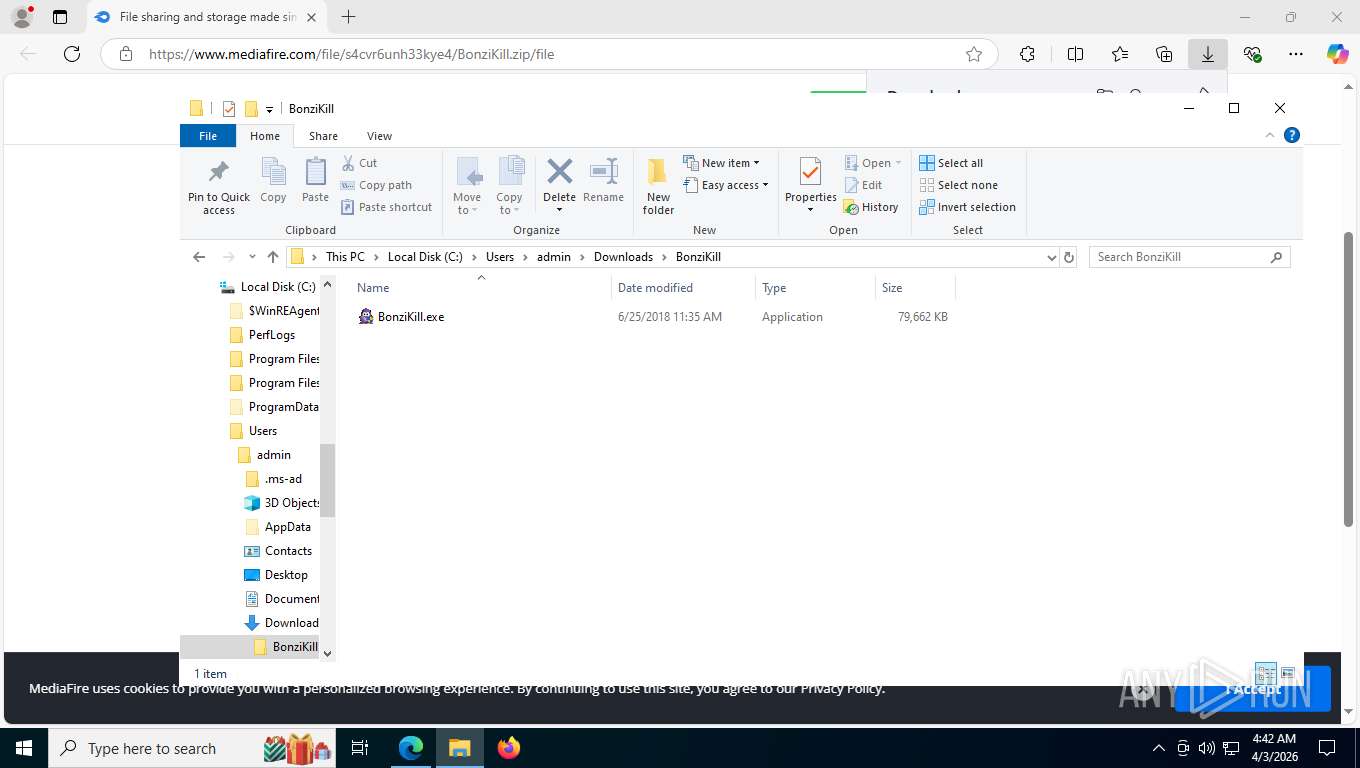Click This PC in the address breadcrumb
This screenshot has width=1360, height=768.
[x=345, y=257]
